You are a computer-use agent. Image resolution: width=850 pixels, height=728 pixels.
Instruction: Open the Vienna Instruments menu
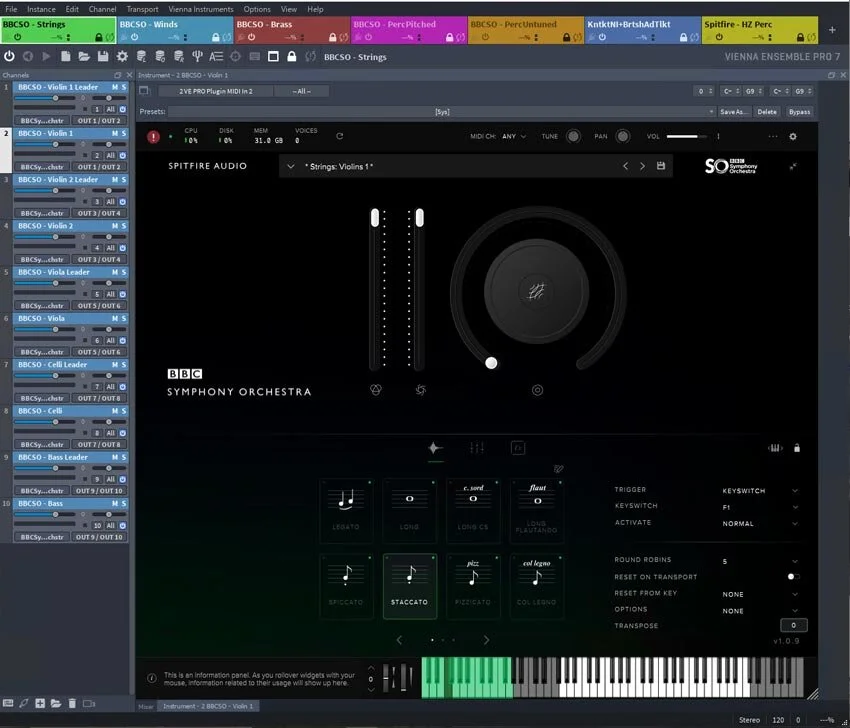click(201, 9)
